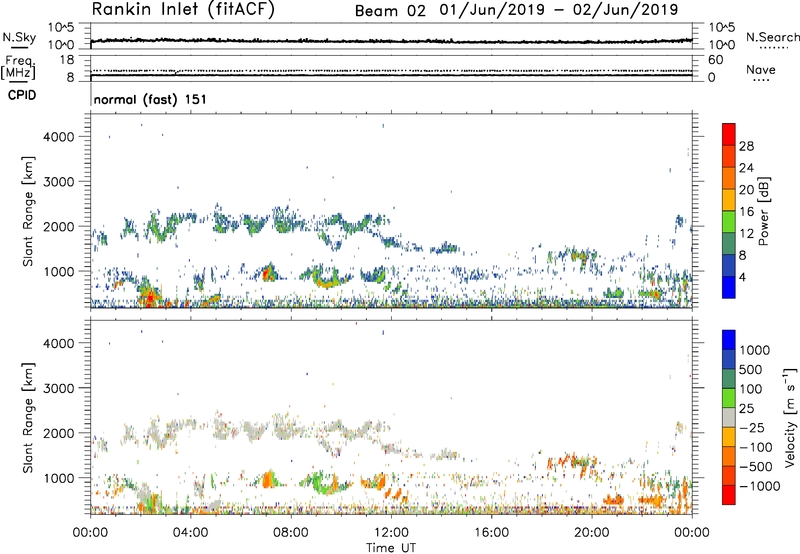Click the blue bottom of the power colorbar

[x=729, y=287]
